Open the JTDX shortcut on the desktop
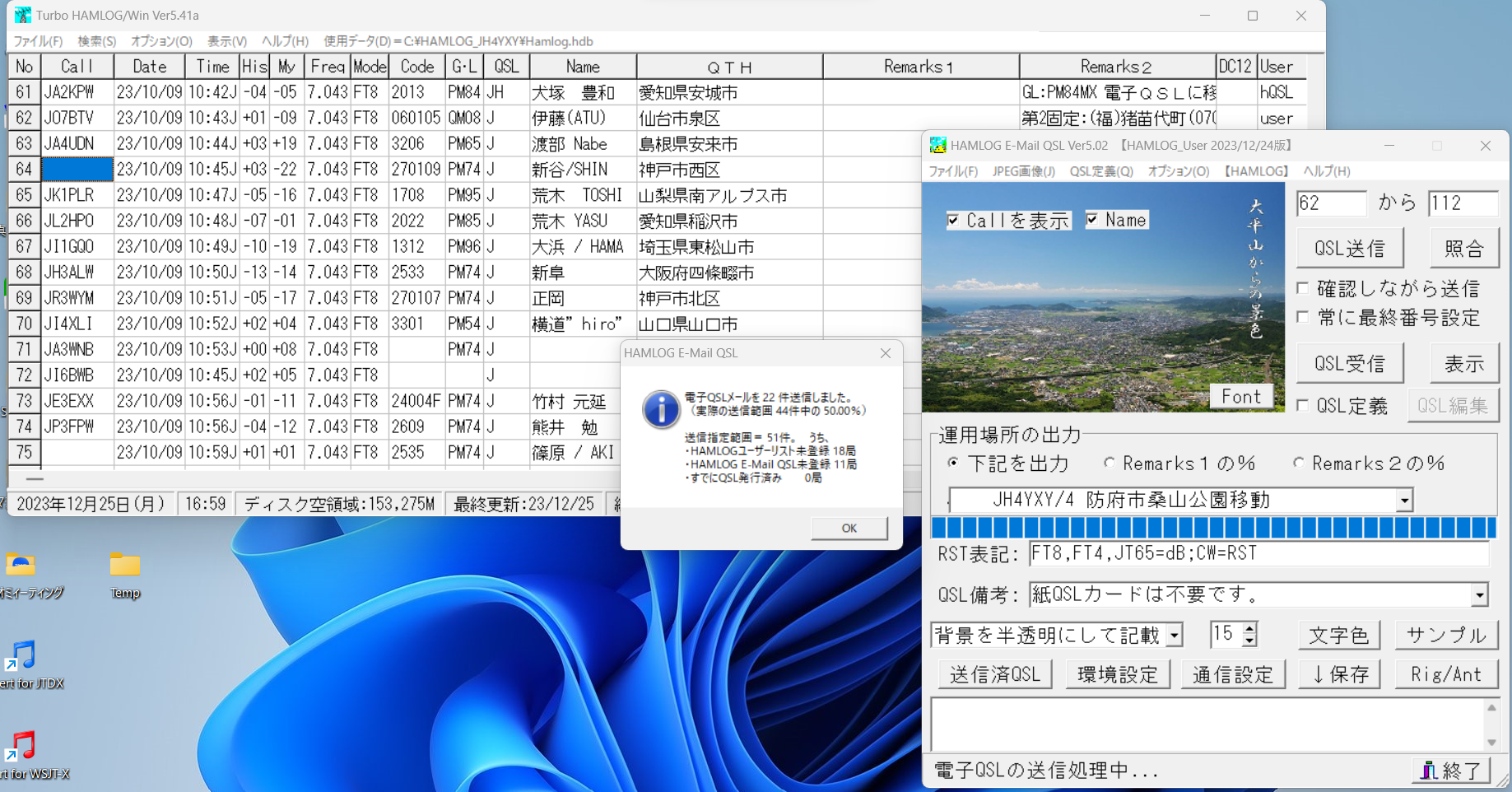The image size is (1512, 792). pos(21,656)
